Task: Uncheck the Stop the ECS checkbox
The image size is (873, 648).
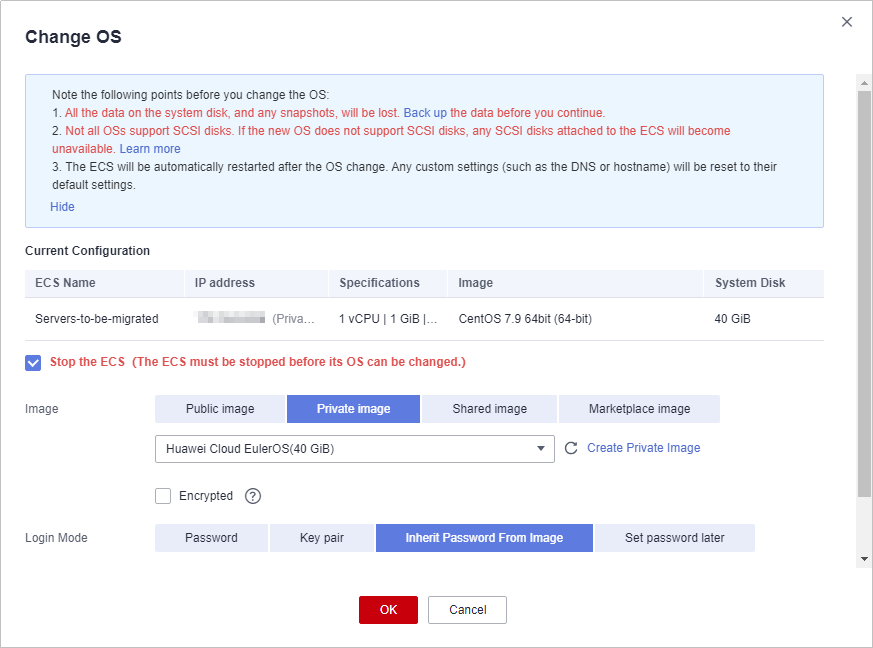Action: (x=33, y=362)
